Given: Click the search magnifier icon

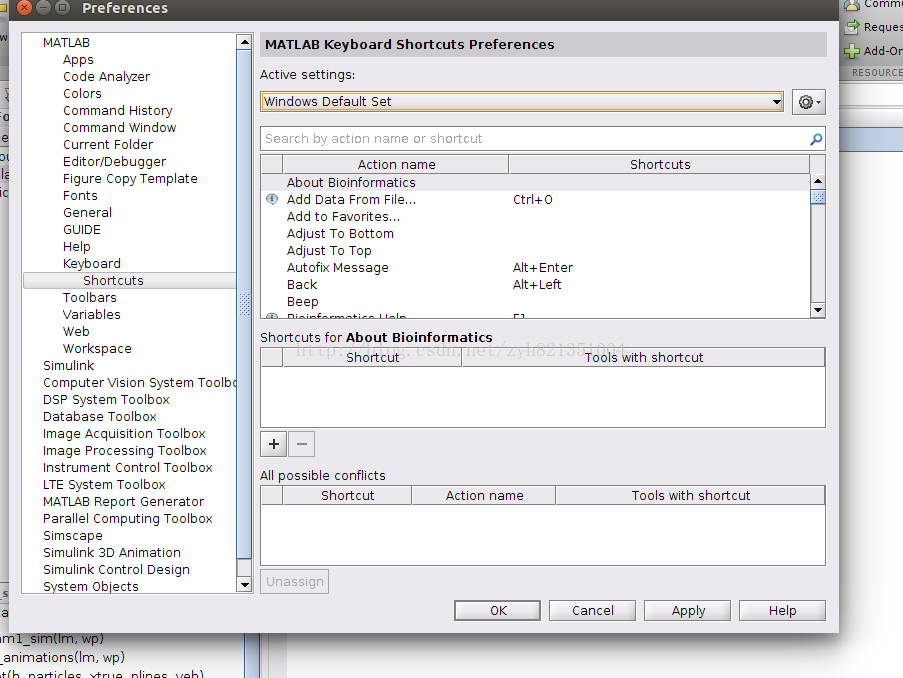Looking at the screenshot, I should pyautogui.click(x=815, y=139).
